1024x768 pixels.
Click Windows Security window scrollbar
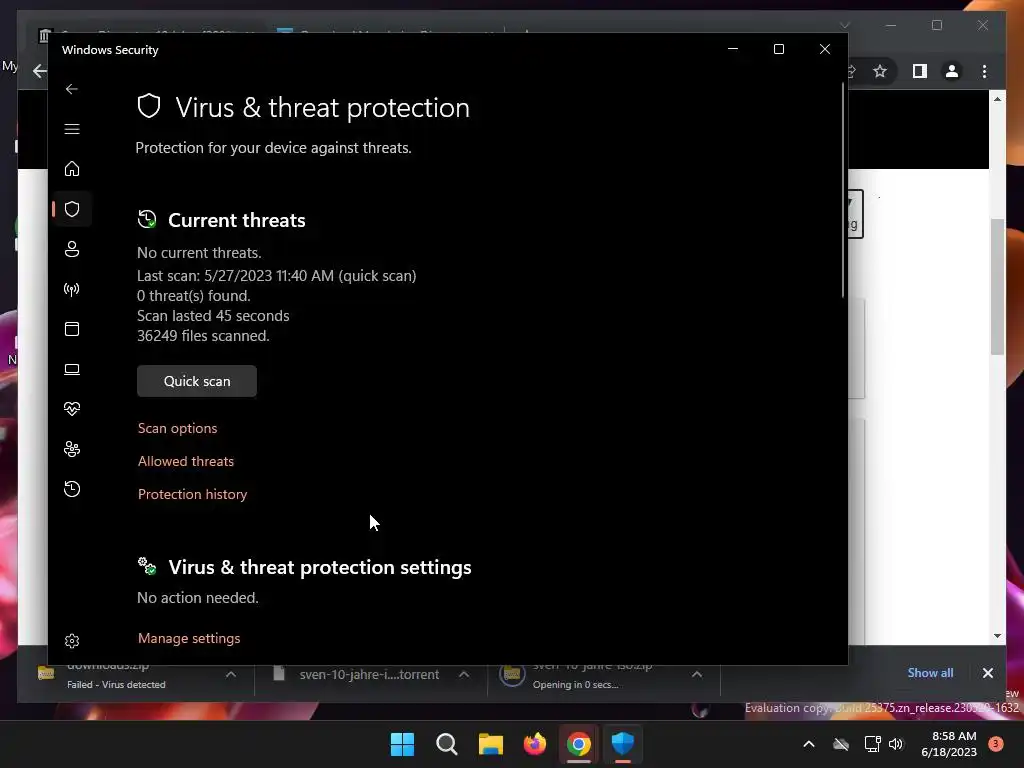coord(843,189)
